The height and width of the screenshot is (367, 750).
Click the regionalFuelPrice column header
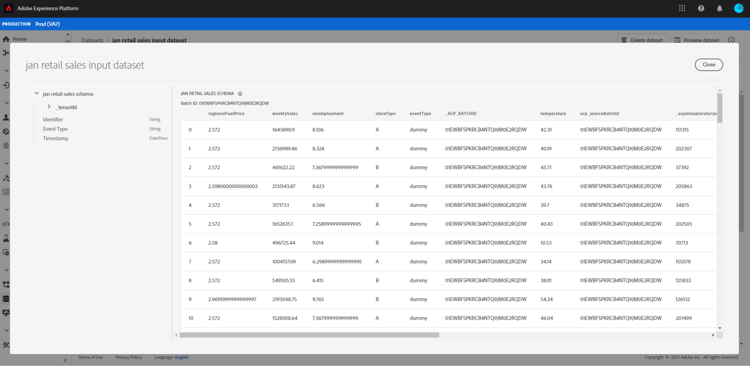pyautogui.click(x=226, y=113)
